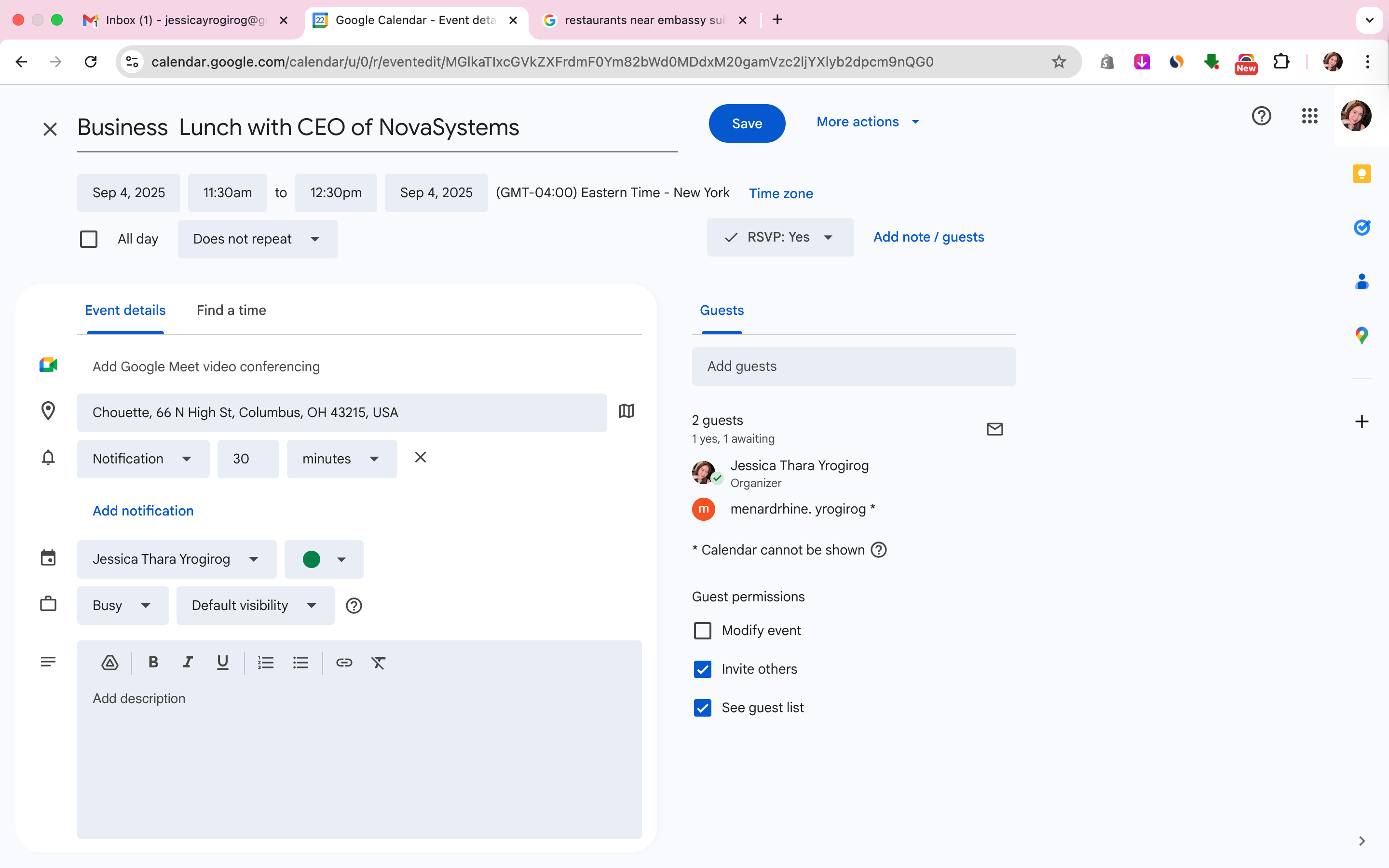Click the email guests envelope icon
Screen dimensions: 1389x868
[994, 429]
